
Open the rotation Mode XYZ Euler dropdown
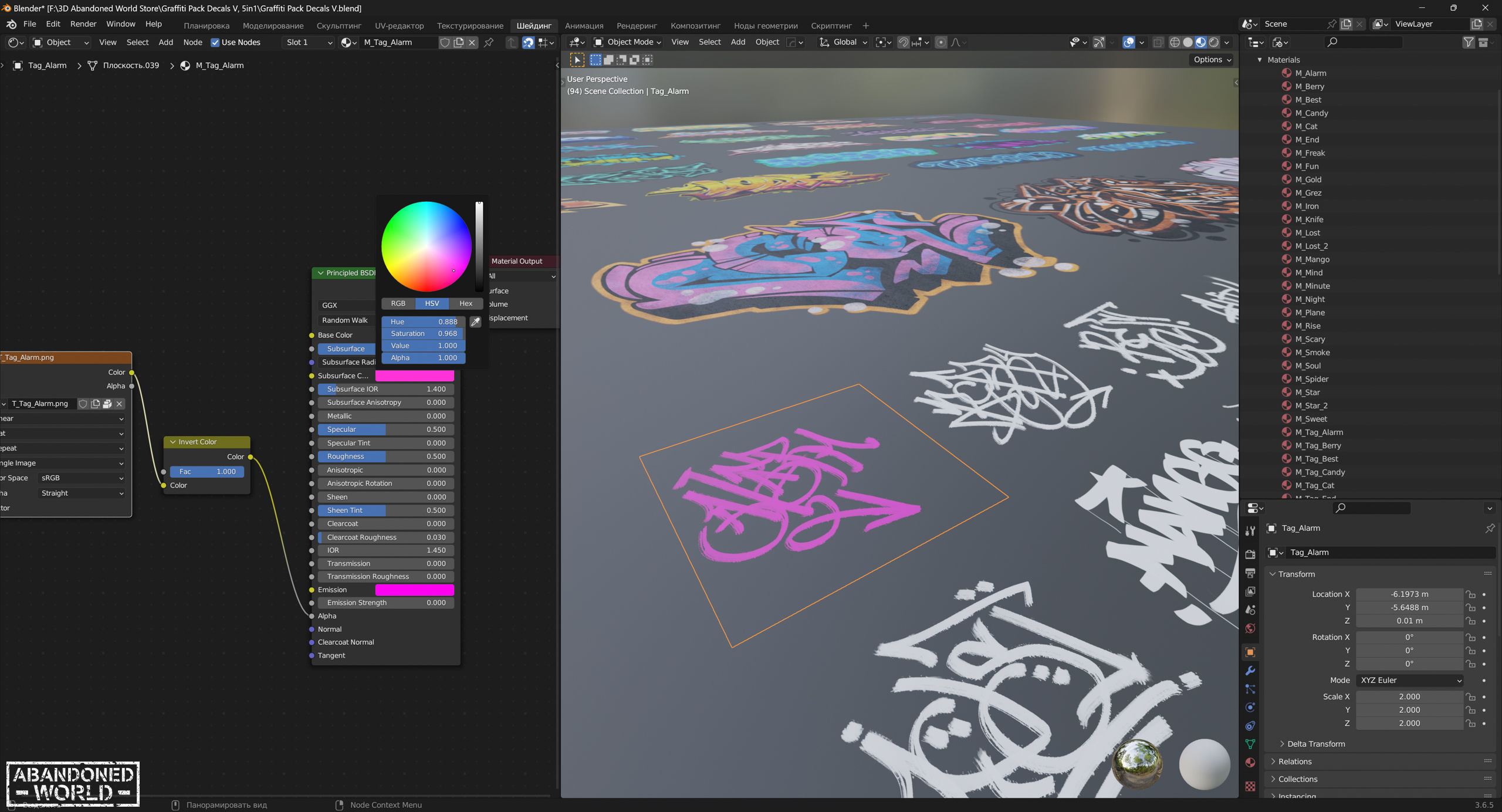coord(1410,680)
